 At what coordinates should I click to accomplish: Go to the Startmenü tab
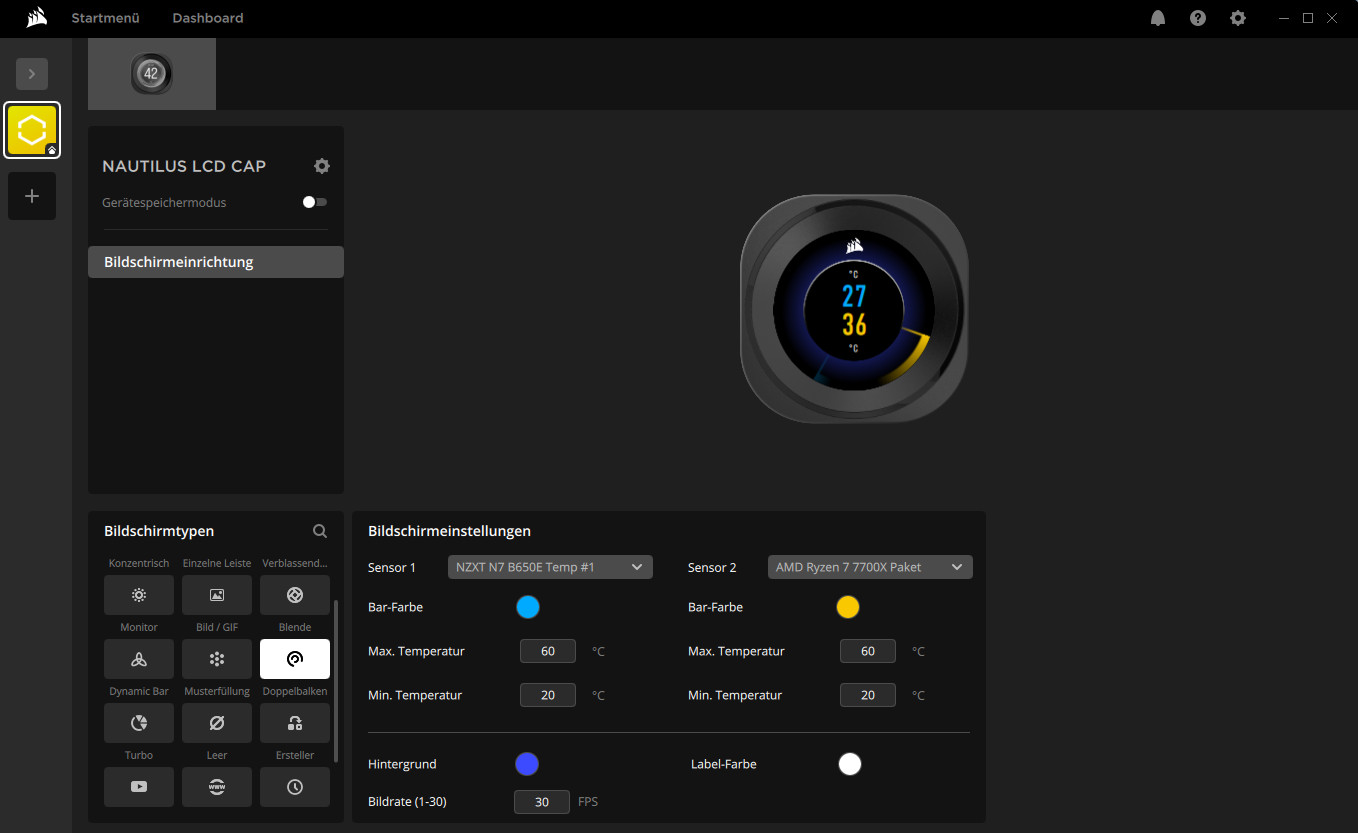(105, 18)
